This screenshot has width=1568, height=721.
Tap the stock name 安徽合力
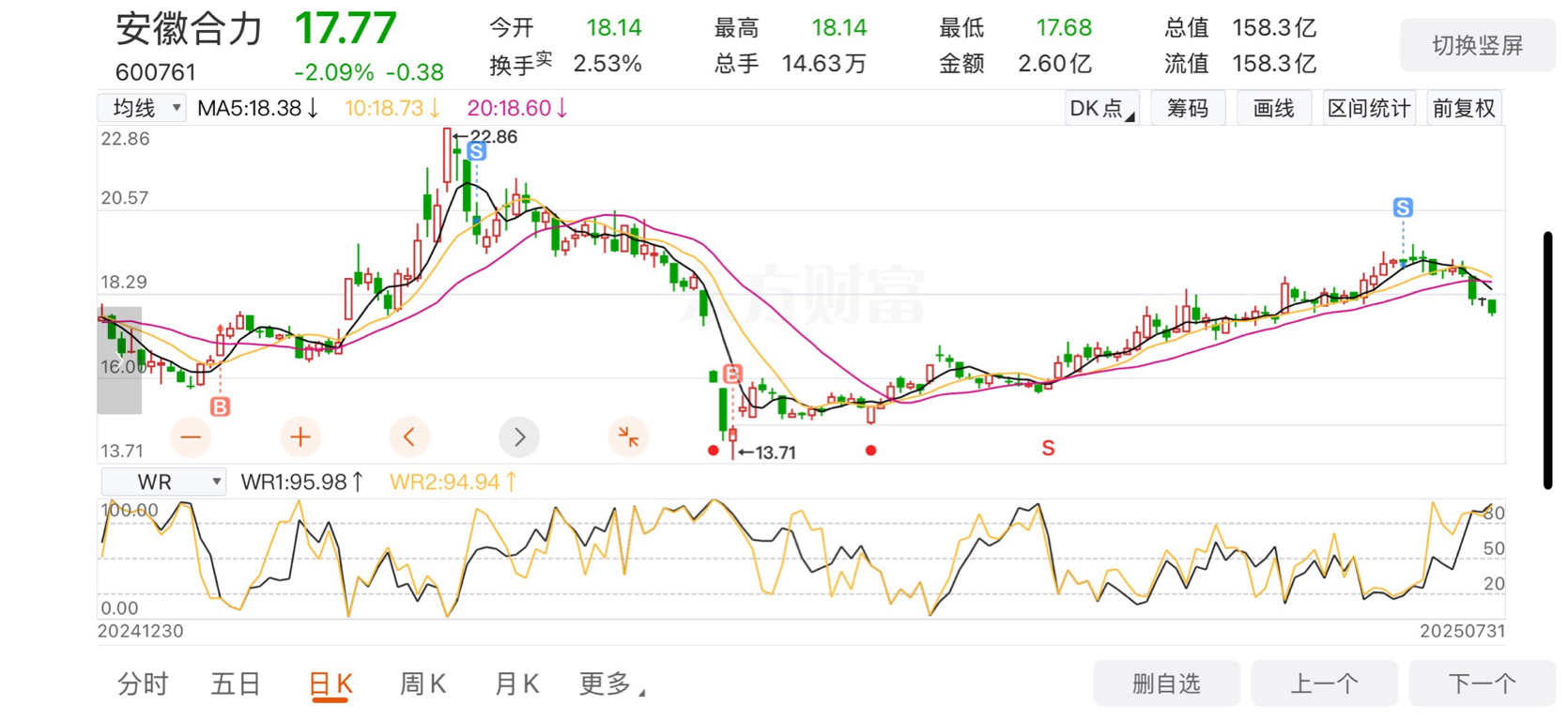pyautogui.click(x=189, y=29)
